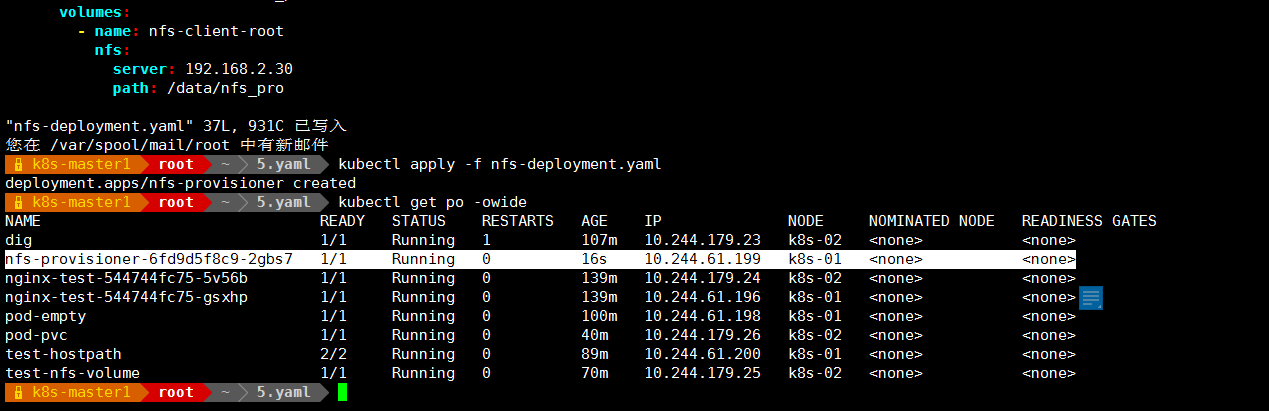Image resolution: width=1269 pixels, height=411 pixels.
Task: Select the volume name nfs-client-root
Action: tap(216, 31)
